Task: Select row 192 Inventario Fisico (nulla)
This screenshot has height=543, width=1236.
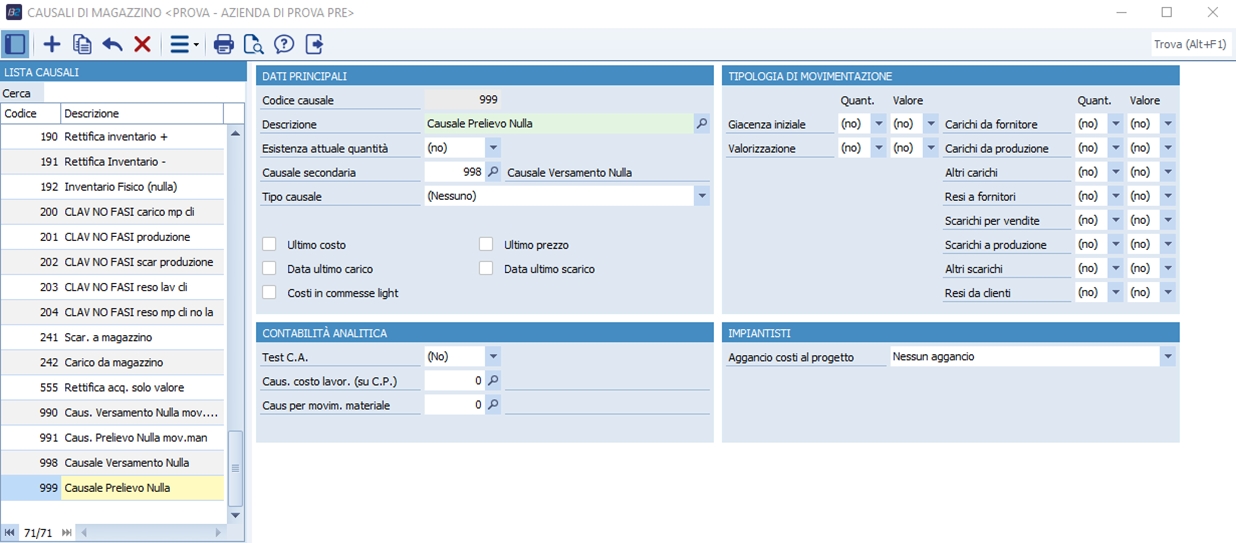Action: pyautogui.click(x=113, y=186)
